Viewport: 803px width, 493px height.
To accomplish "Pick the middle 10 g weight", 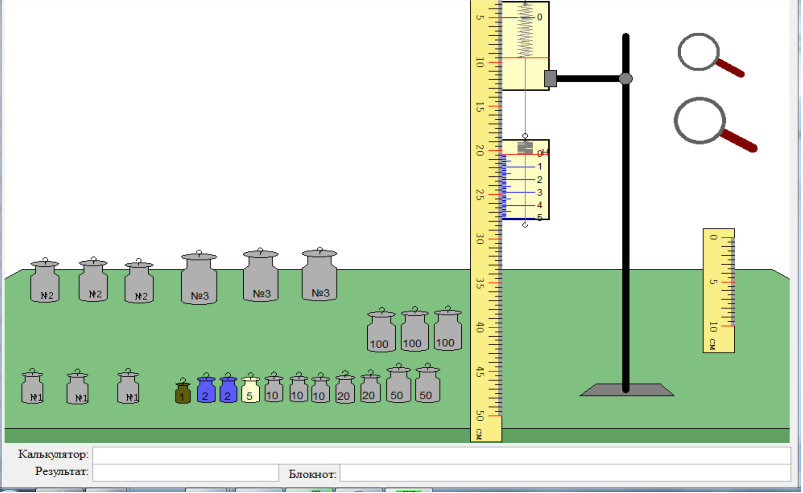I will pos(299,388).
